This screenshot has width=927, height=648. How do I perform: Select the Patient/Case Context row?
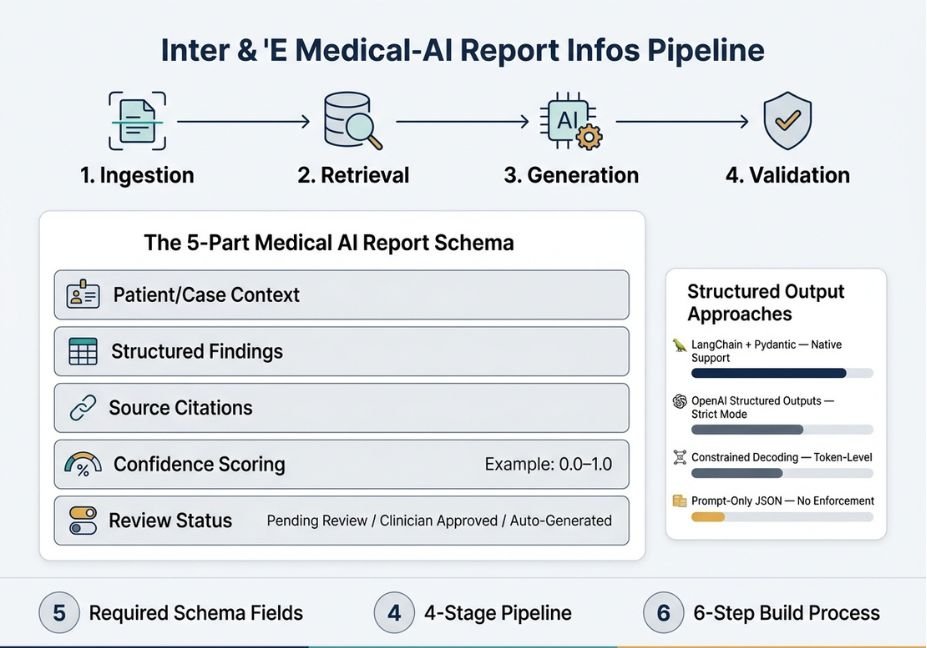point(342,294)
